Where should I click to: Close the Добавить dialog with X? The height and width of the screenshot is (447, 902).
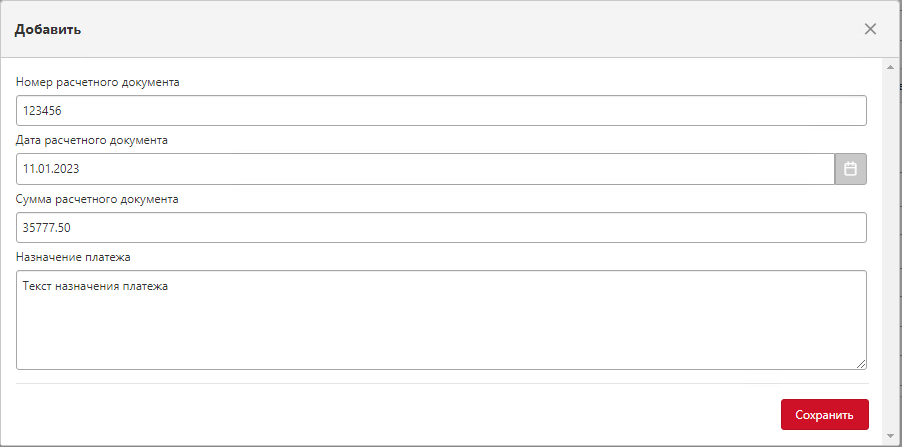tap(870, 29)
